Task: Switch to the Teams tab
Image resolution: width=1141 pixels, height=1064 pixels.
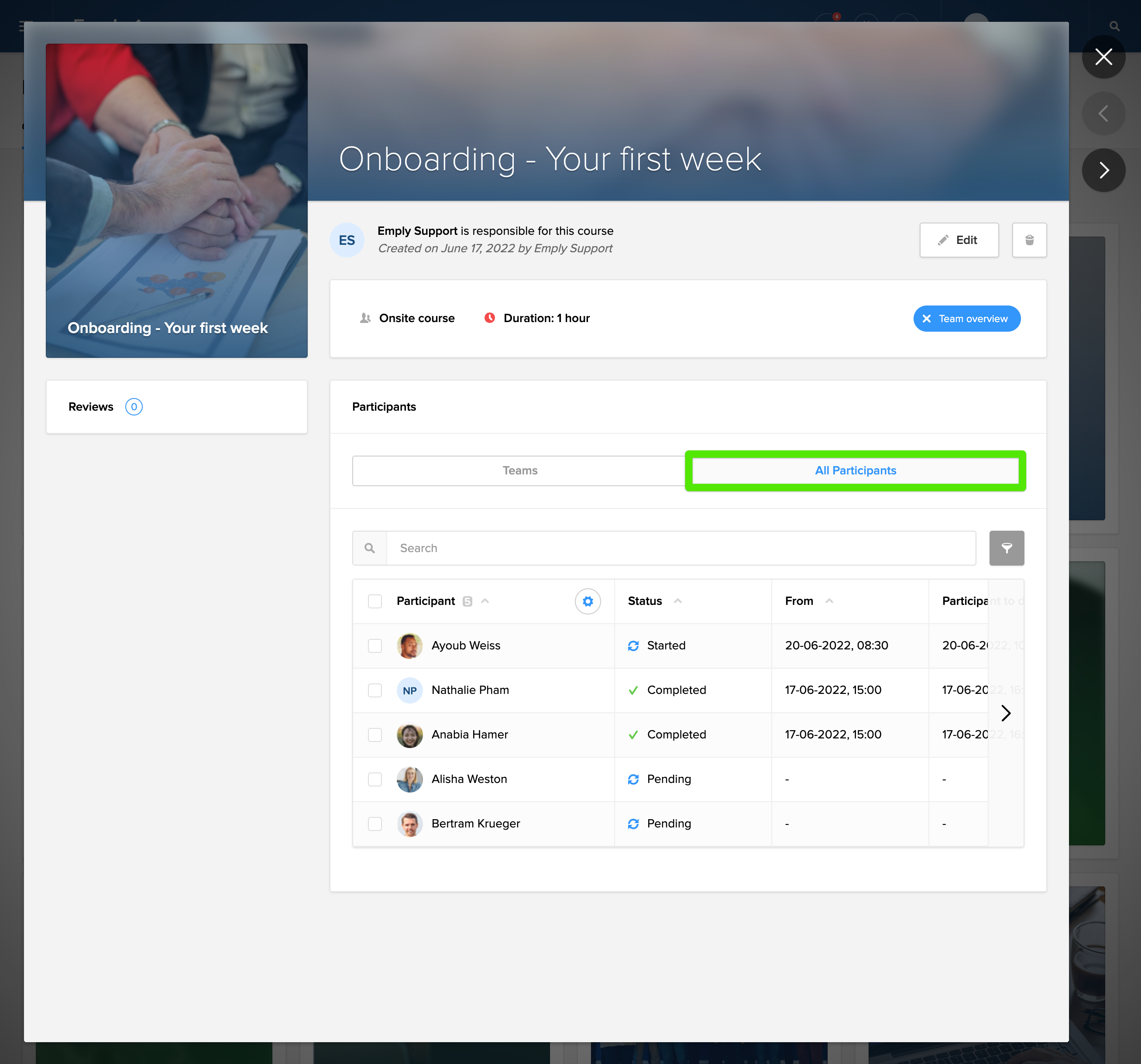Action: pos(519,470)
